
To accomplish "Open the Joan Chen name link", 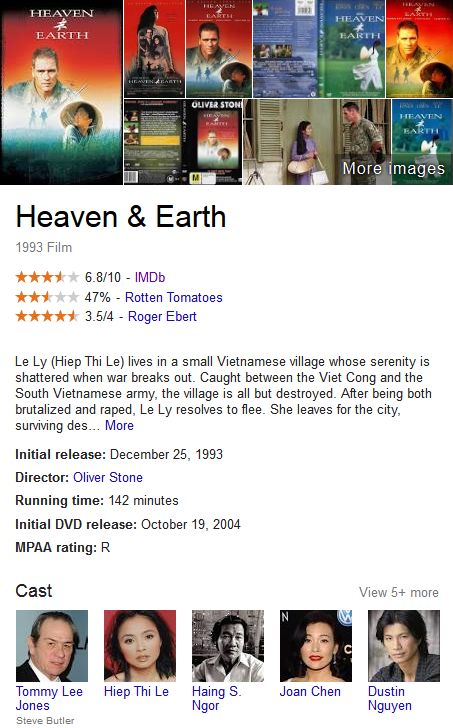I will click(x=310, y=691).
